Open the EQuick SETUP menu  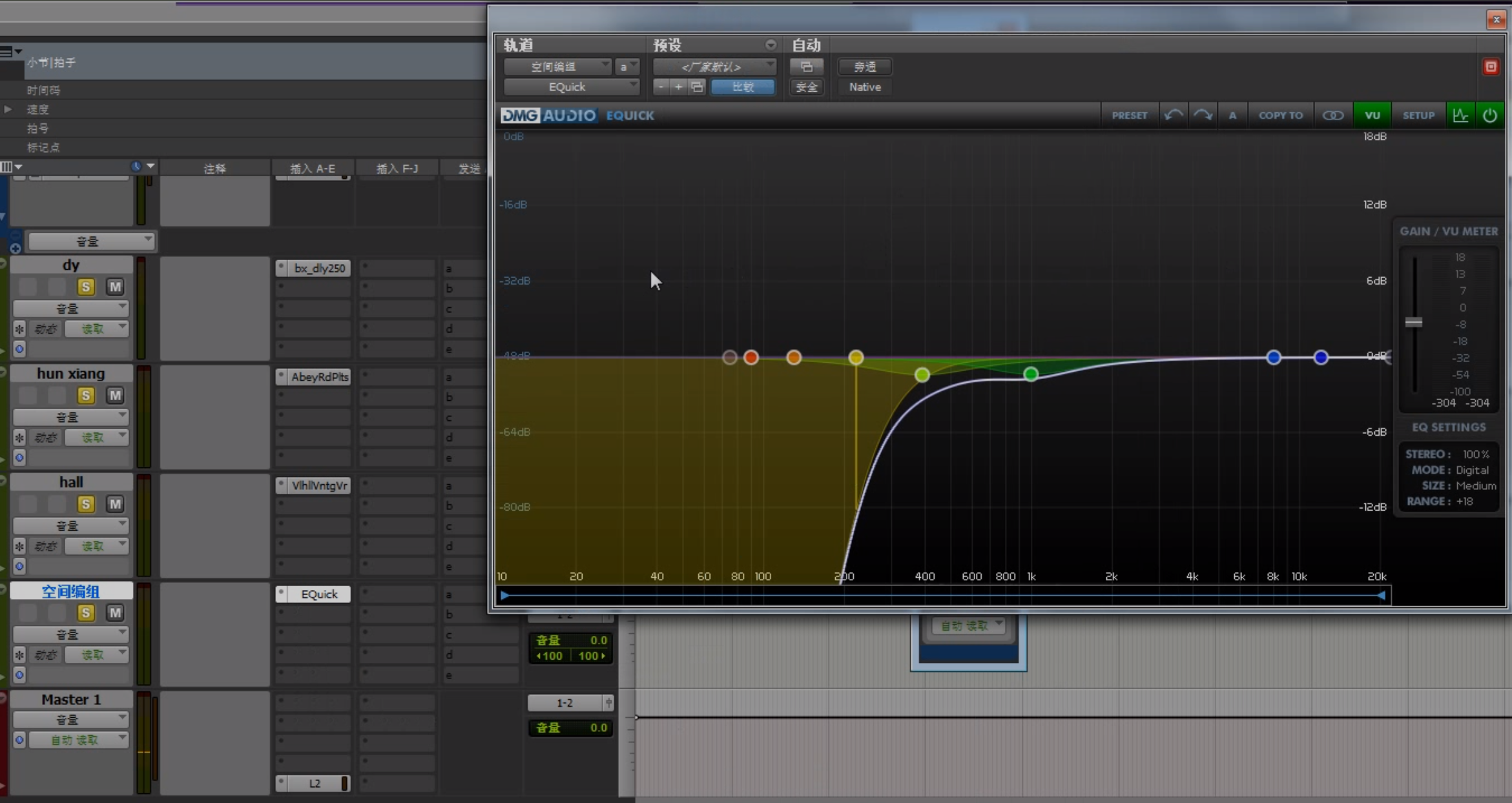(1418, 115)
